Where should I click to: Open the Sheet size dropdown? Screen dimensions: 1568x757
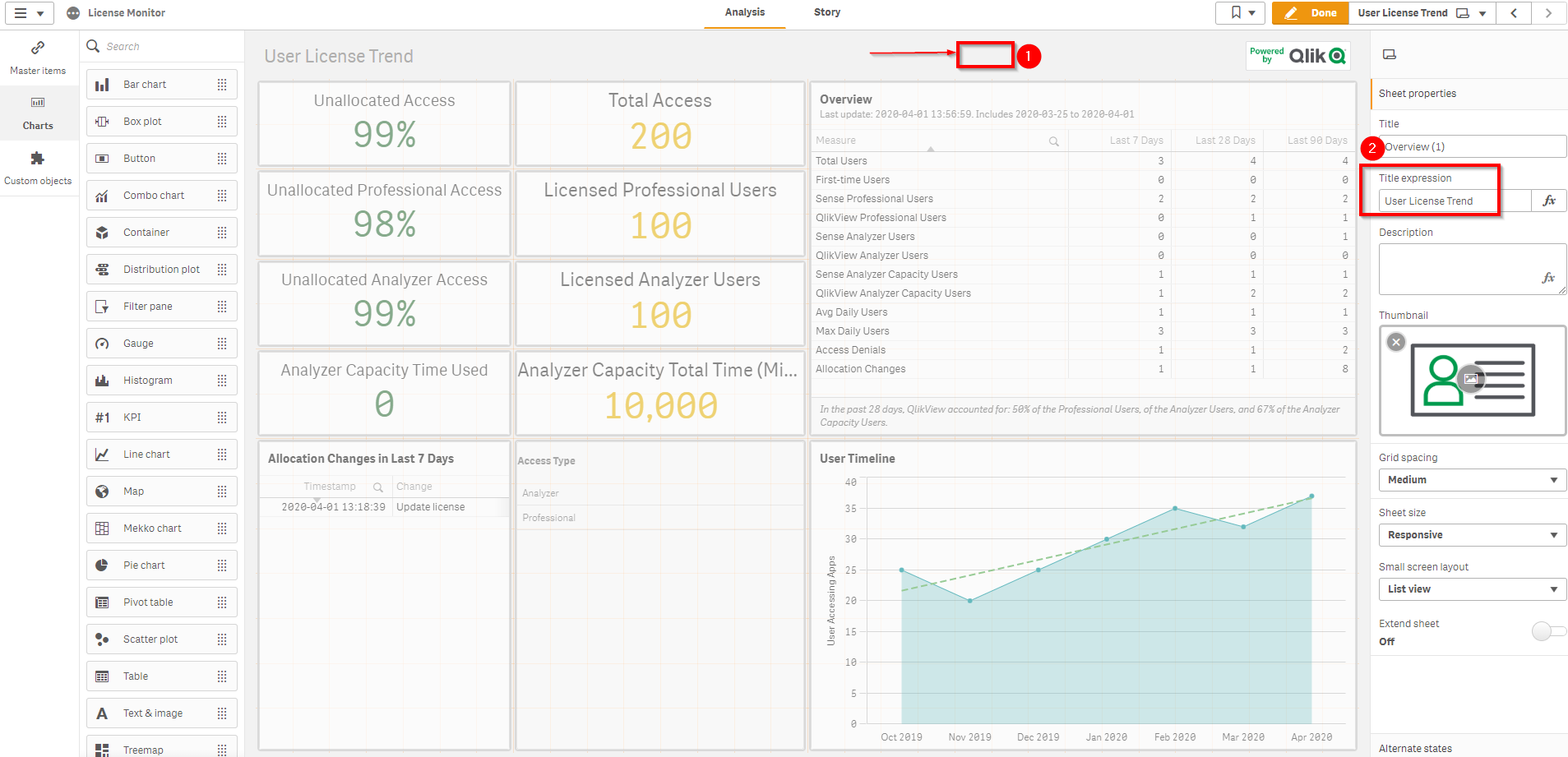point(1471,534)
